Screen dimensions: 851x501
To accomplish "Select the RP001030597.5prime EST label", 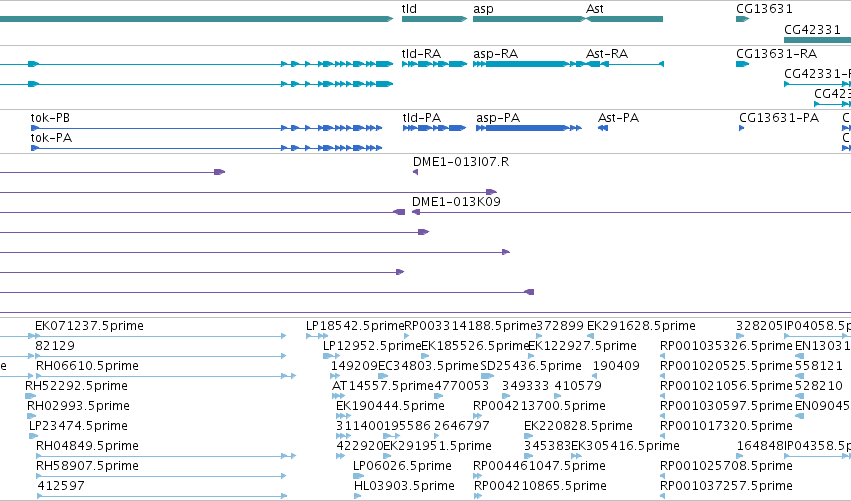I will pos(726,407).
